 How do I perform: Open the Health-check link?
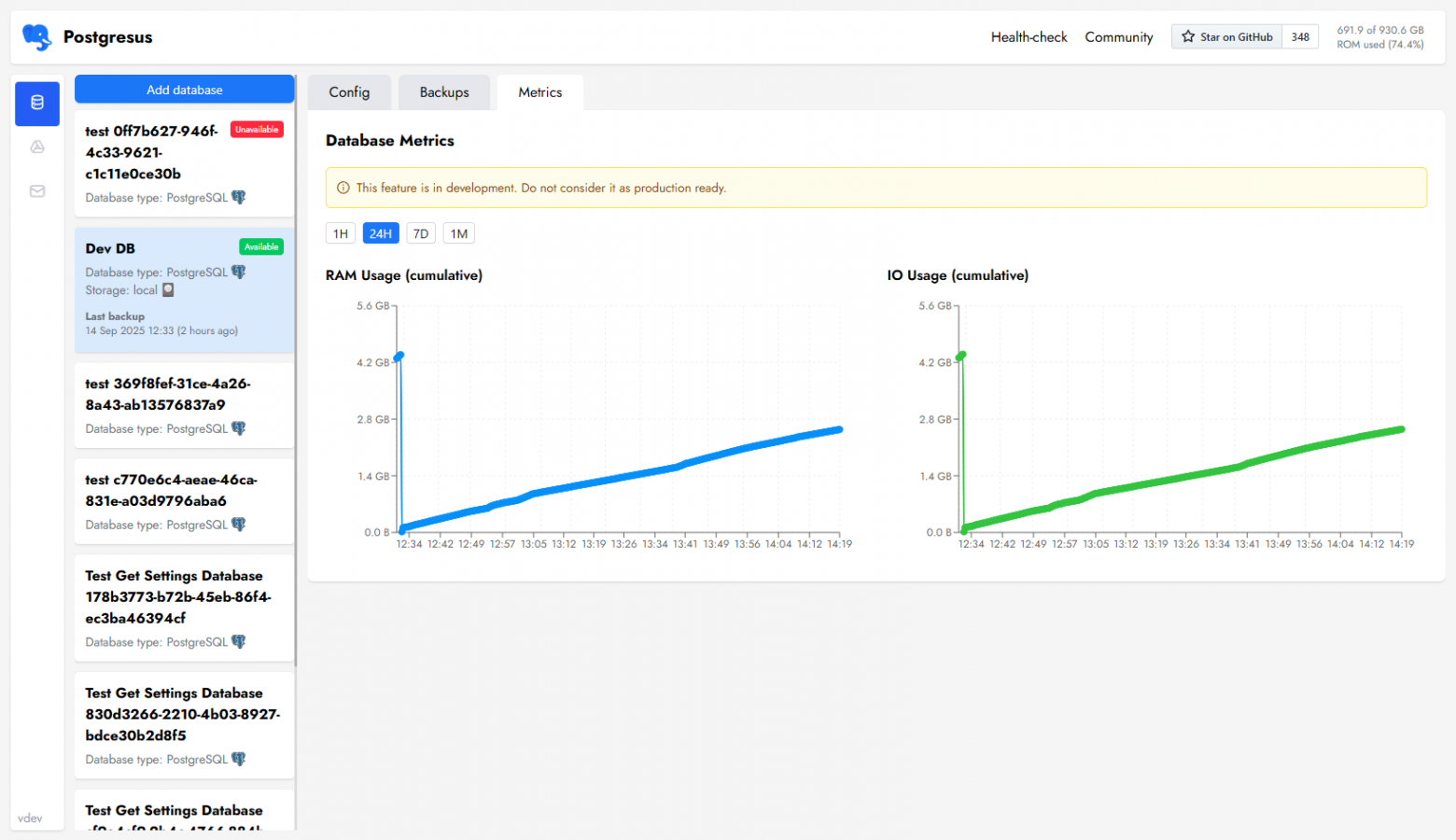point(1029,37)
